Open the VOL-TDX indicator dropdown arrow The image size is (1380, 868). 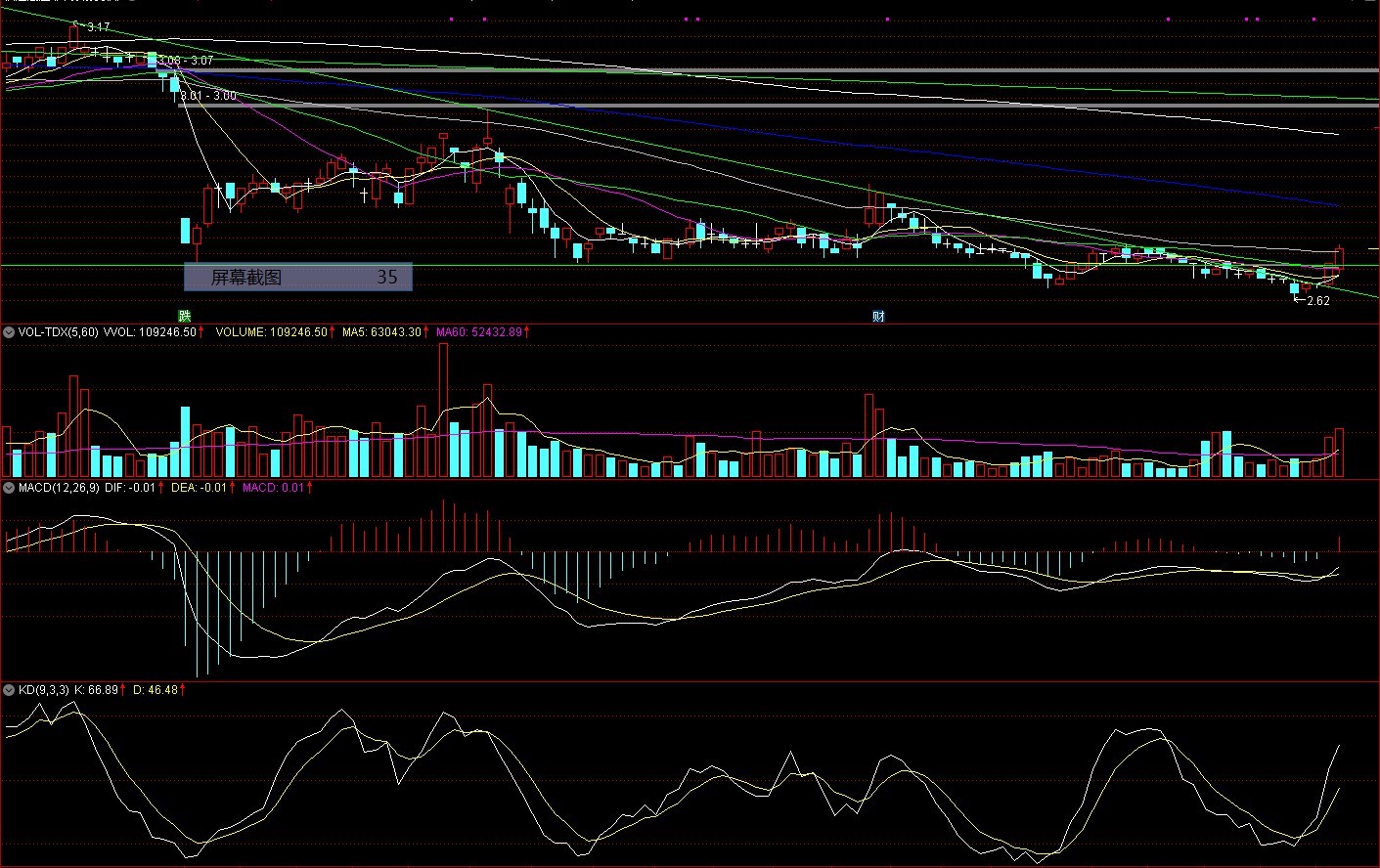point(9,332)
